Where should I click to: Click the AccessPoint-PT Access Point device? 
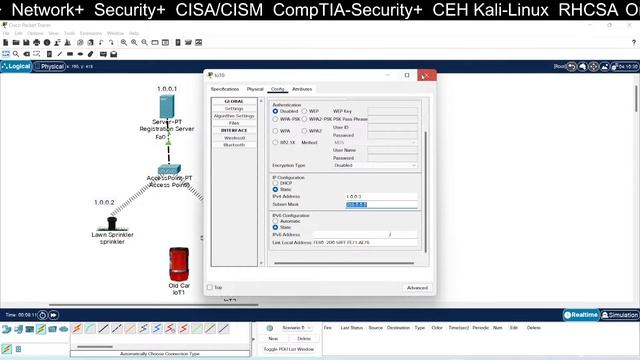[x=169, y=169]
